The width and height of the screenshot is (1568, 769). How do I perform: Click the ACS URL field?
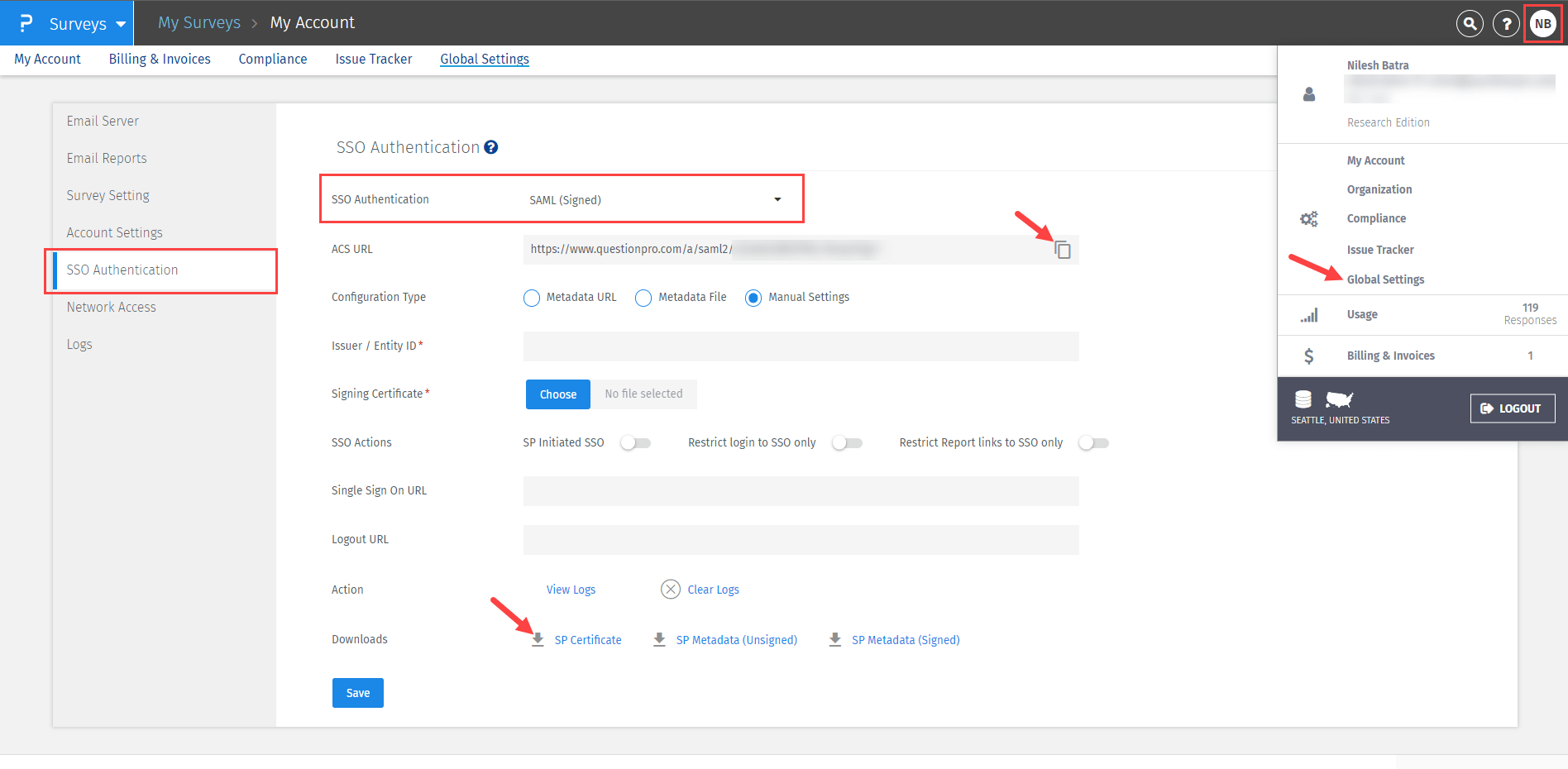[x=801, y=250]
